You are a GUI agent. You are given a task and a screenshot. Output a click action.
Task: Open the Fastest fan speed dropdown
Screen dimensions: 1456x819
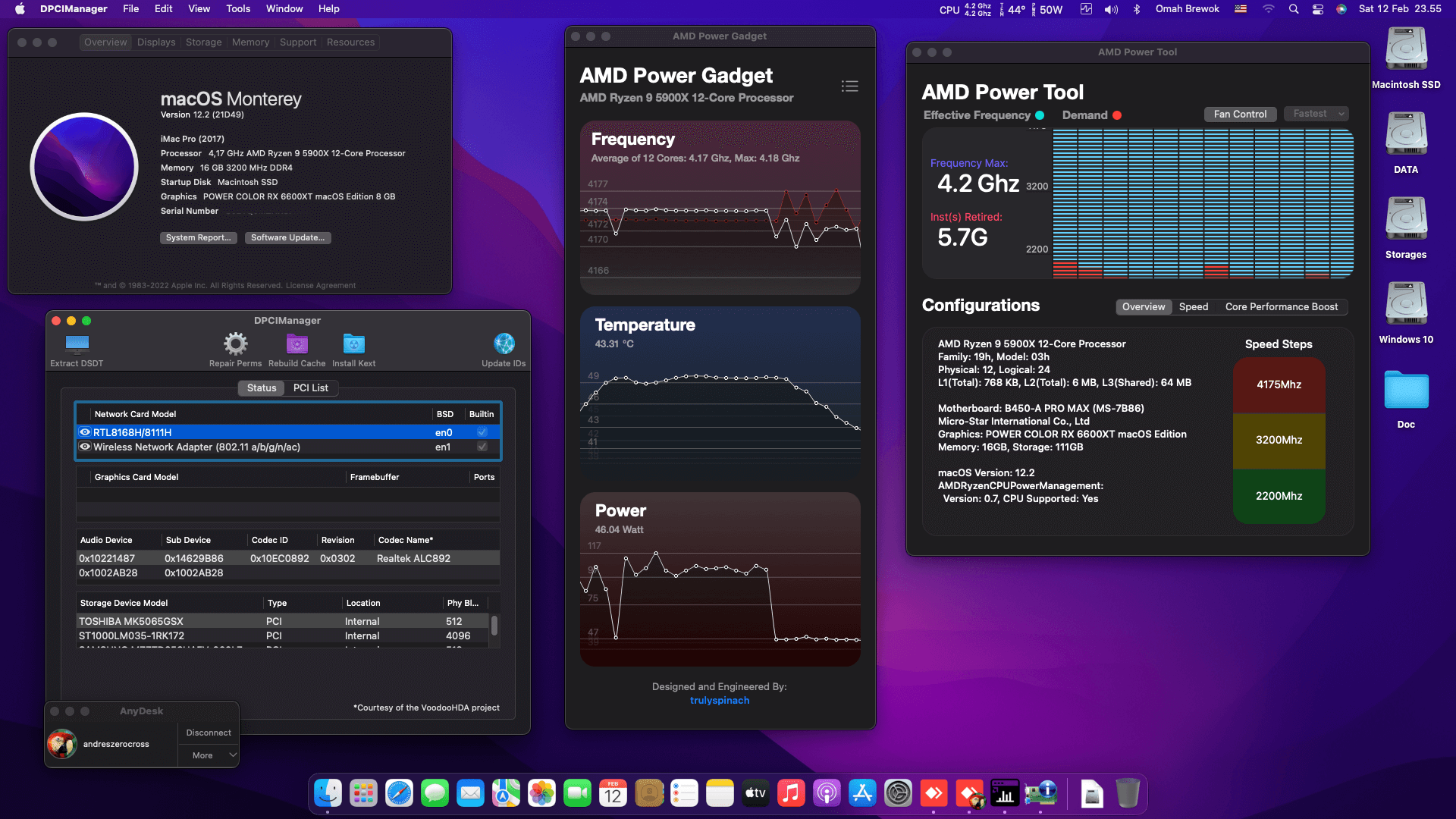[x=1318, y=114]
